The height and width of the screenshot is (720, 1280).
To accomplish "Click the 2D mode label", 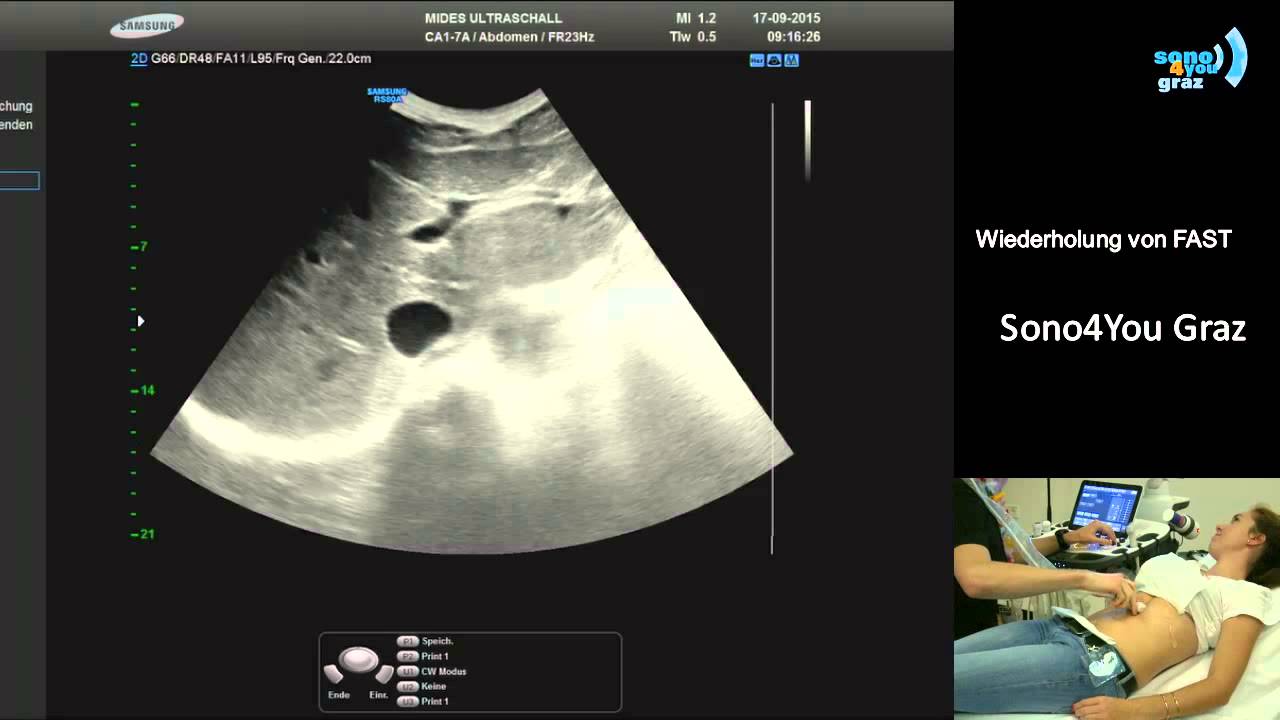I will pos(139,59).
